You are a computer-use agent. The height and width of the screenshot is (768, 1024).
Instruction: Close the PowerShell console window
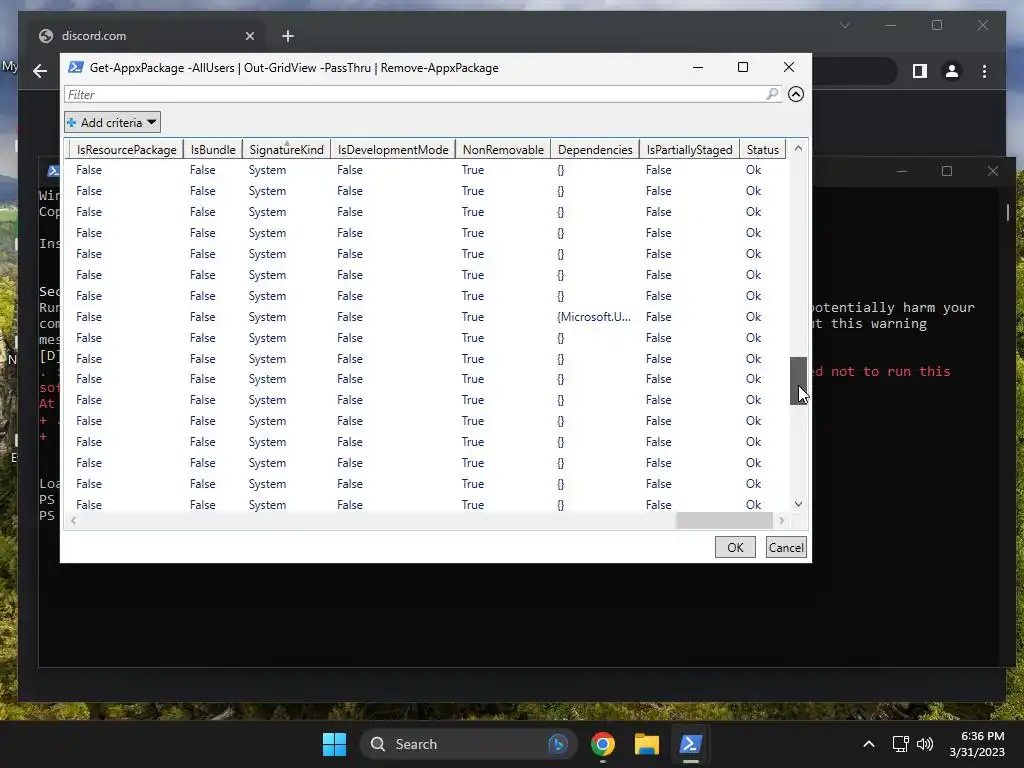click(x=993, y=171)
